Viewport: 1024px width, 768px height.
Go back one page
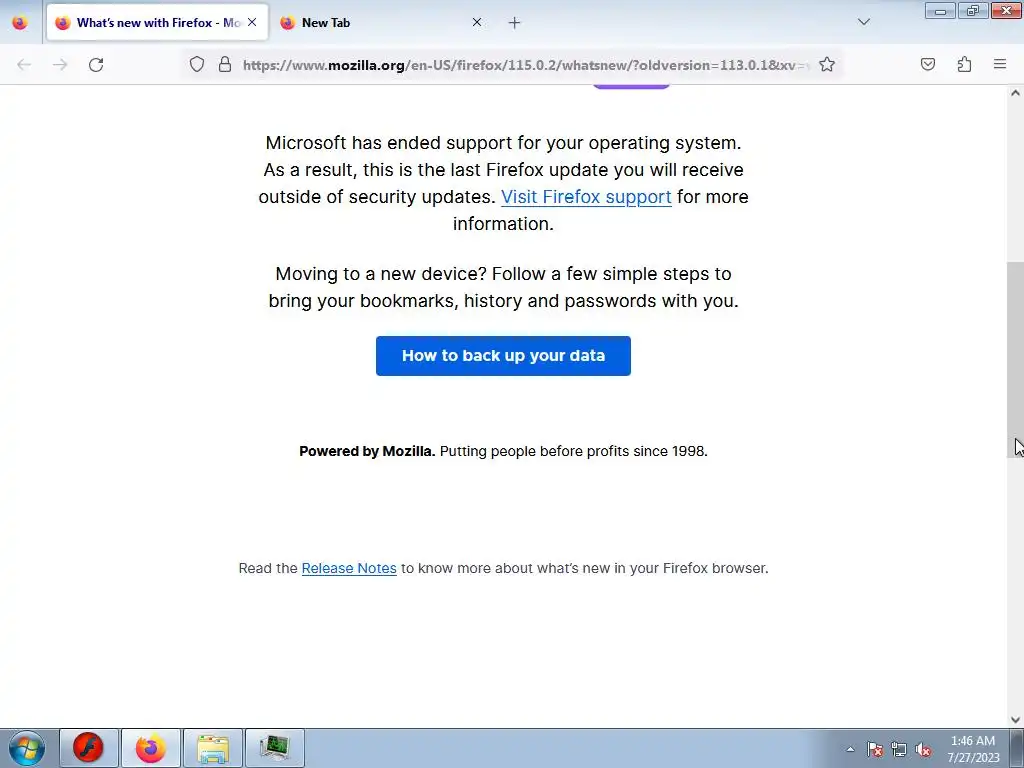(x=24, y=65)
